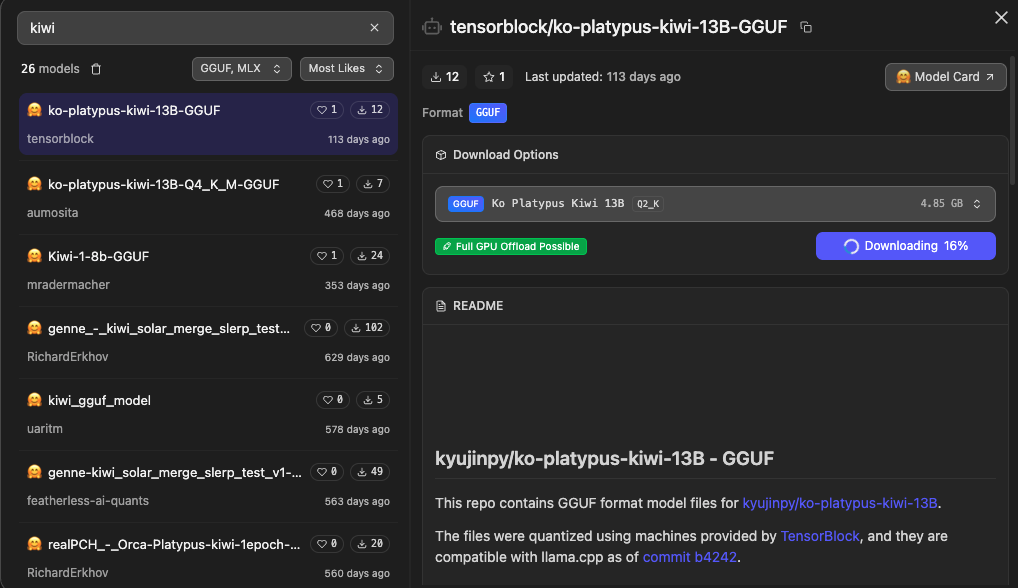Select realPCH_-_Orca-Platypus-kiwi-1epoch model
The height and width of the screenshot is (588, 1018).
tap(208, 557)
